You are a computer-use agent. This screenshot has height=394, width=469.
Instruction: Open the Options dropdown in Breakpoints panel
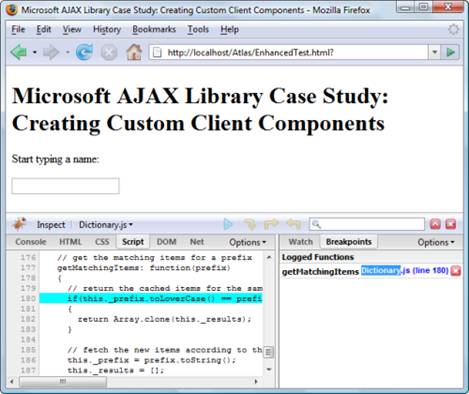click(436, 242)
